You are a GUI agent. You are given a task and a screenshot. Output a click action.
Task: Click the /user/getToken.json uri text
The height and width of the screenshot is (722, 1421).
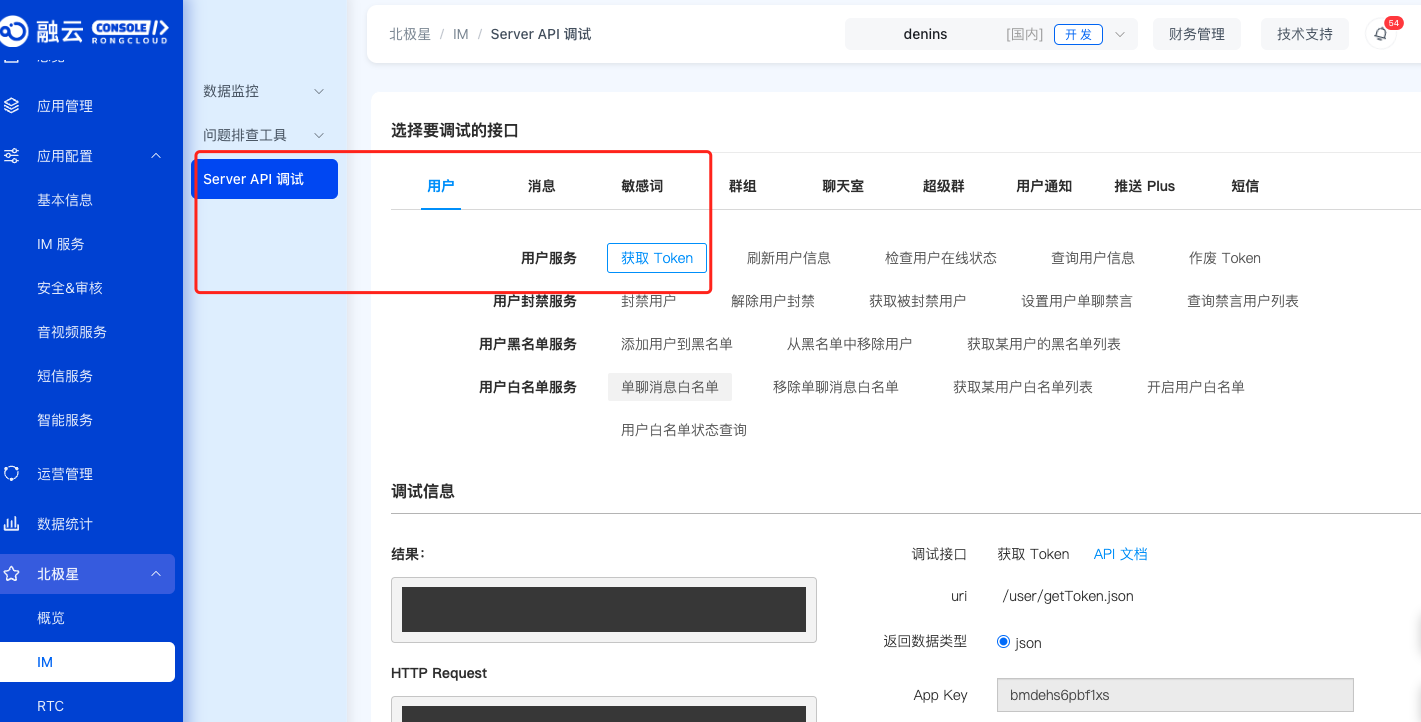[x=1068, y=596]
